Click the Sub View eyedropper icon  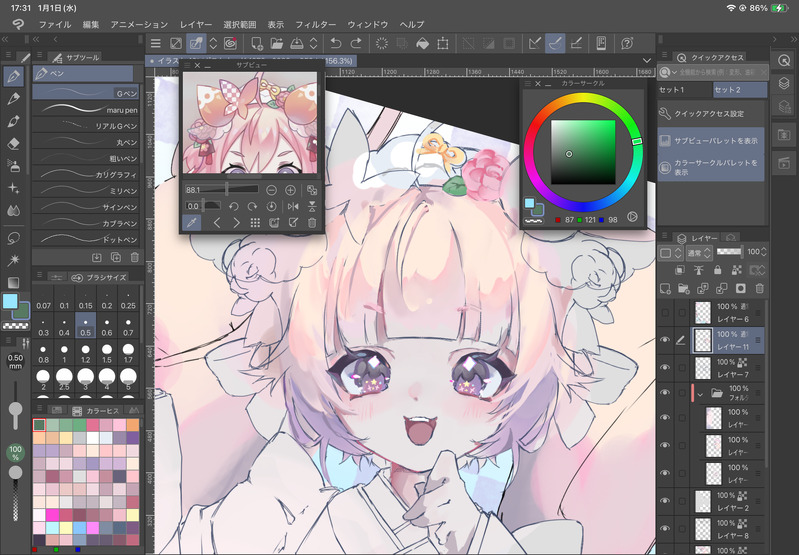point(192,223)
